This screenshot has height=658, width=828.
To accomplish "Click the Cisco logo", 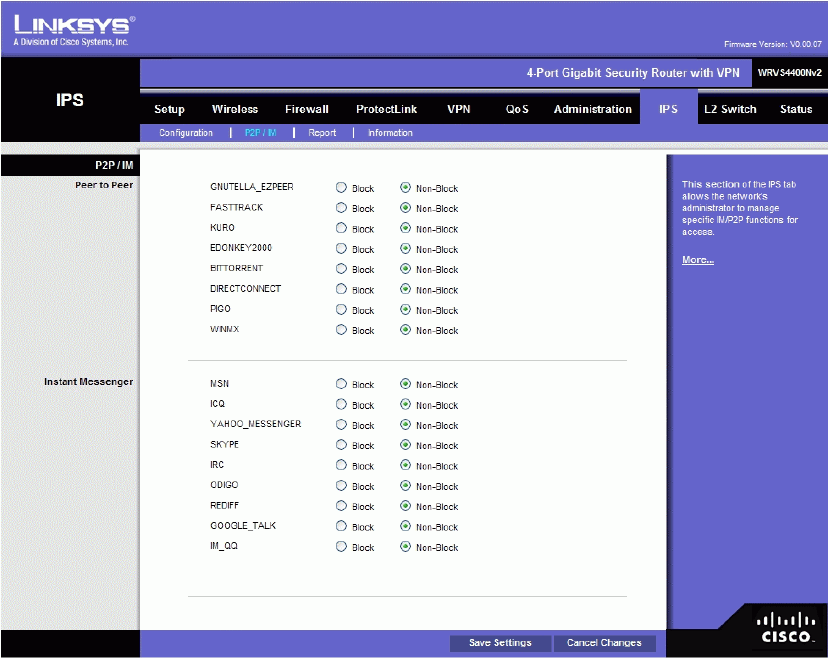I will (785, 628).
